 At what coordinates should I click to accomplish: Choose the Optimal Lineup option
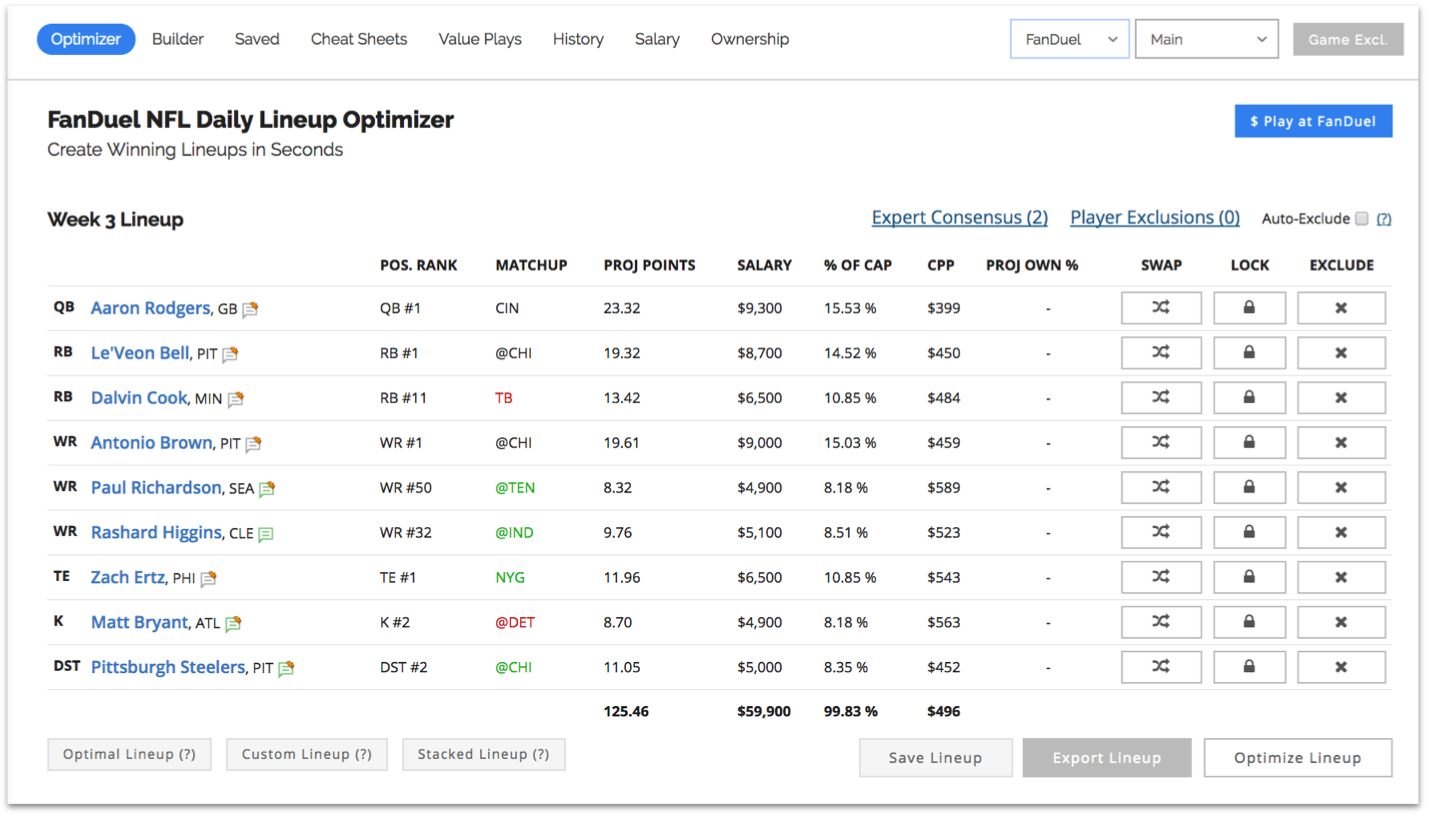129,754
